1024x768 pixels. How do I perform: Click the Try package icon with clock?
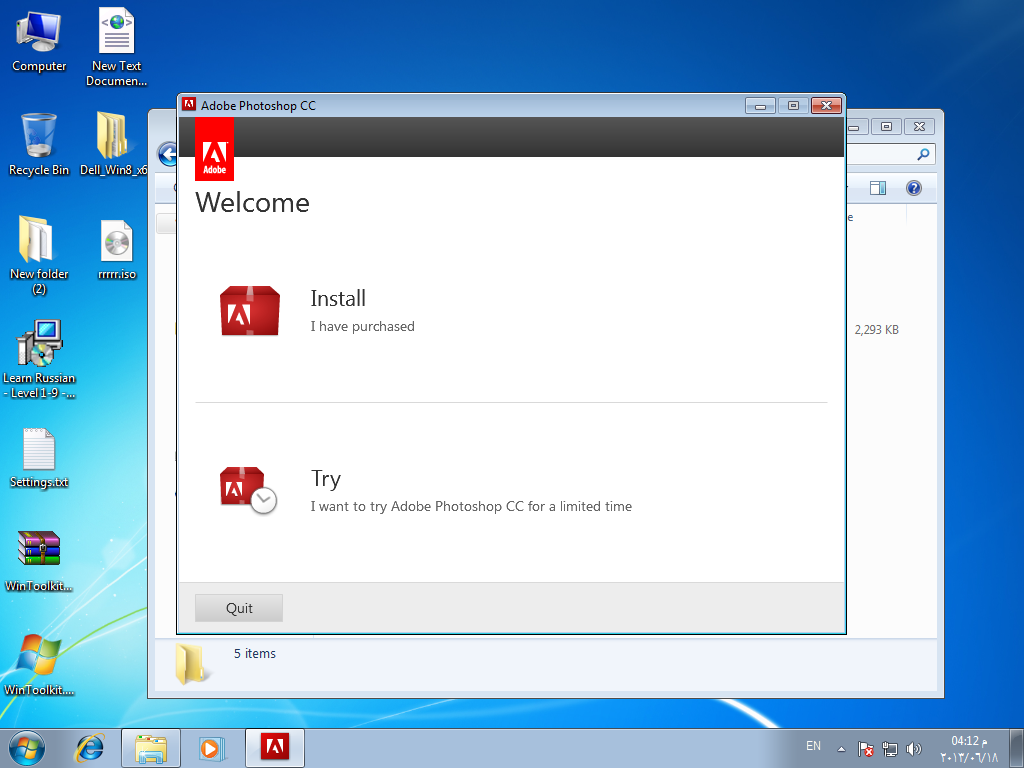point(248,490)
